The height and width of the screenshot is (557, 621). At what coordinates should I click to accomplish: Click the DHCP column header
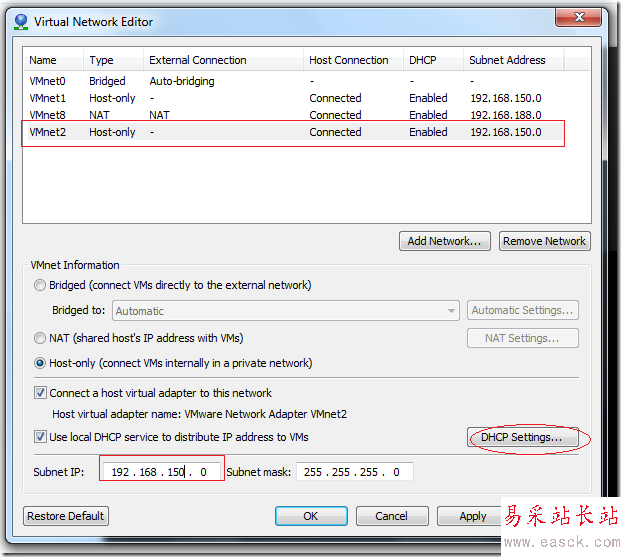point(433,60)
